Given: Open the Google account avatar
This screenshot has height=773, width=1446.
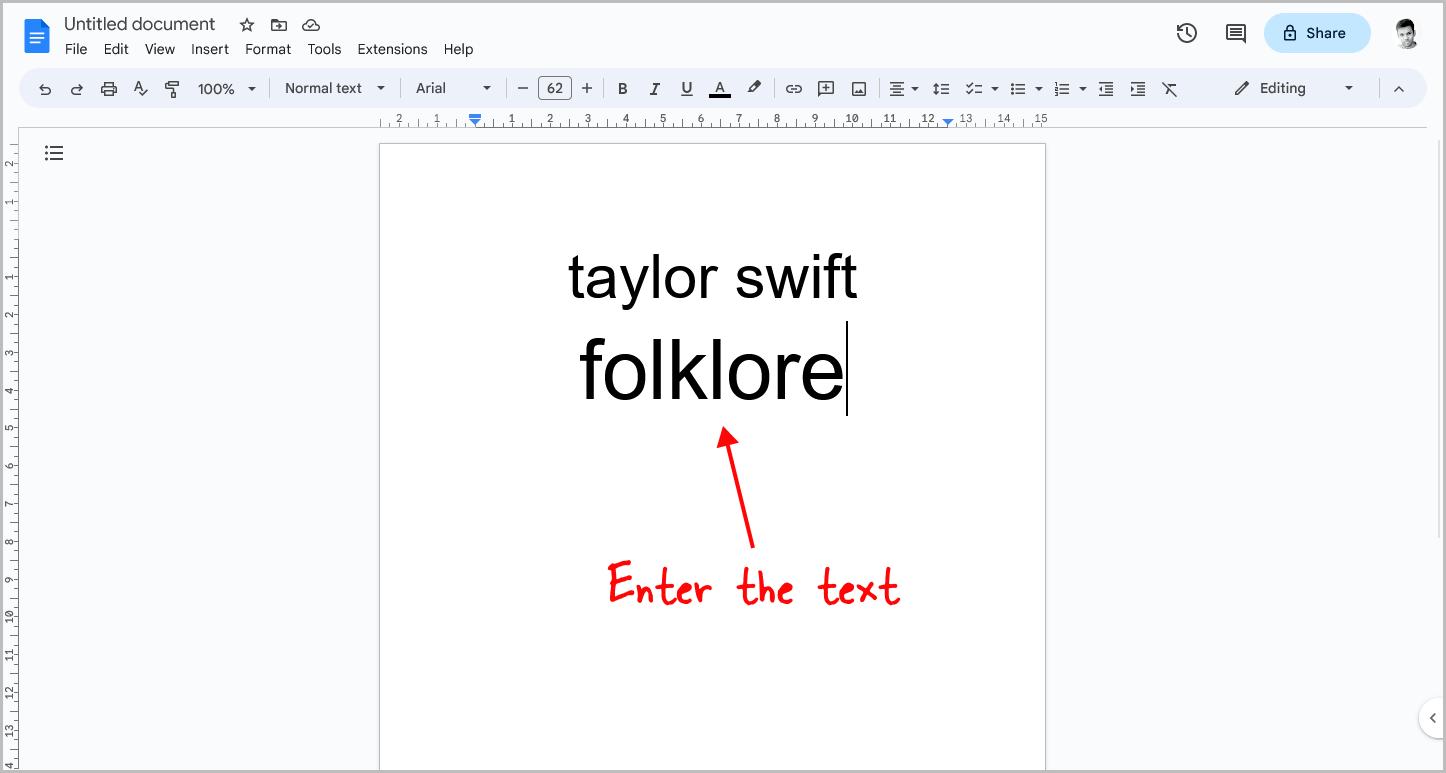Looking at the screenshot, I should [1407, 33].
